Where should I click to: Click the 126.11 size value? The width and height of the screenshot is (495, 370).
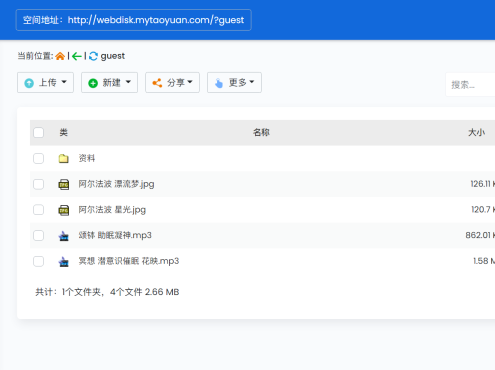(482, 184)
